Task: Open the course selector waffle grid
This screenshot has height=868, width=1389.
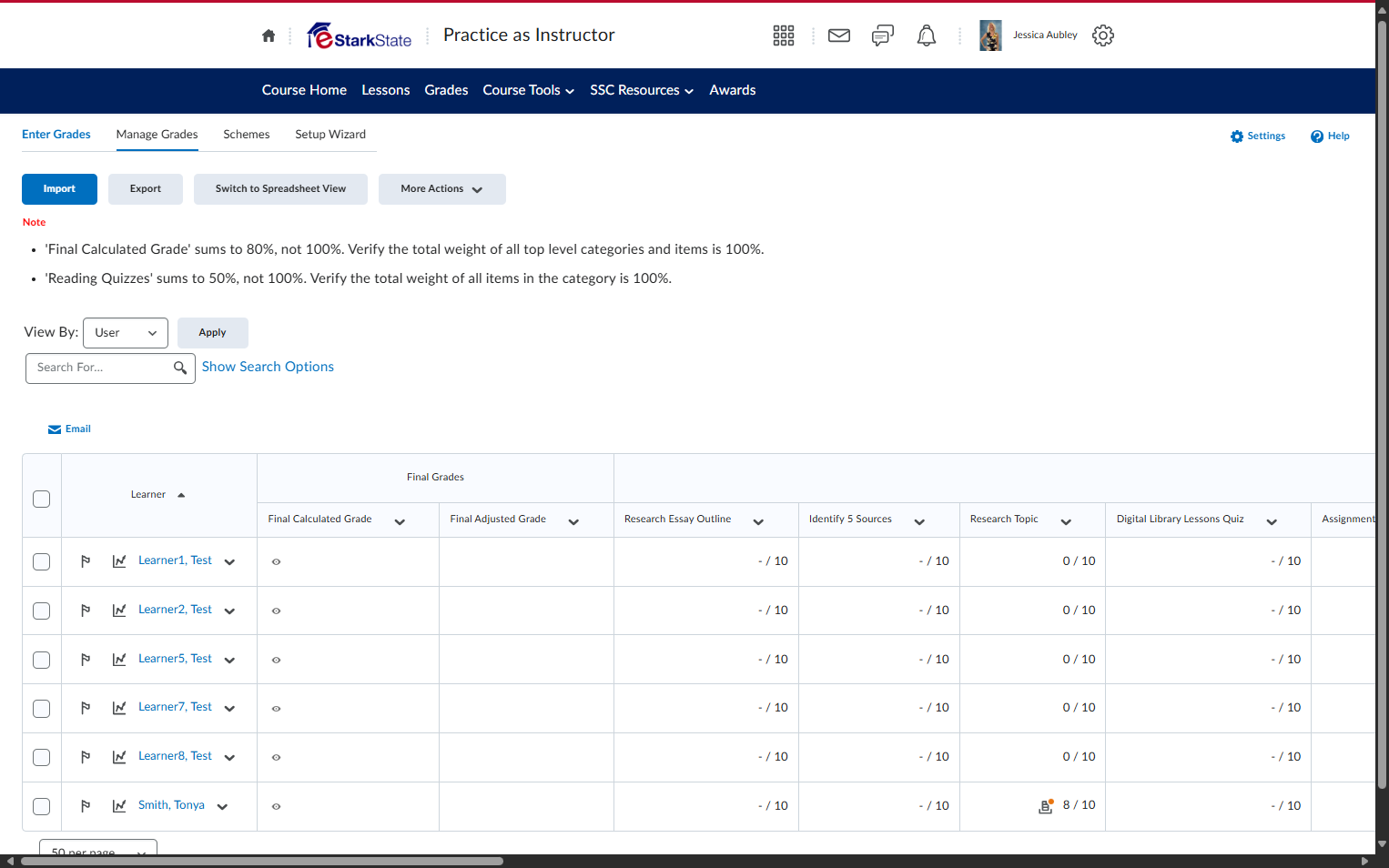Action: (784, 35)
